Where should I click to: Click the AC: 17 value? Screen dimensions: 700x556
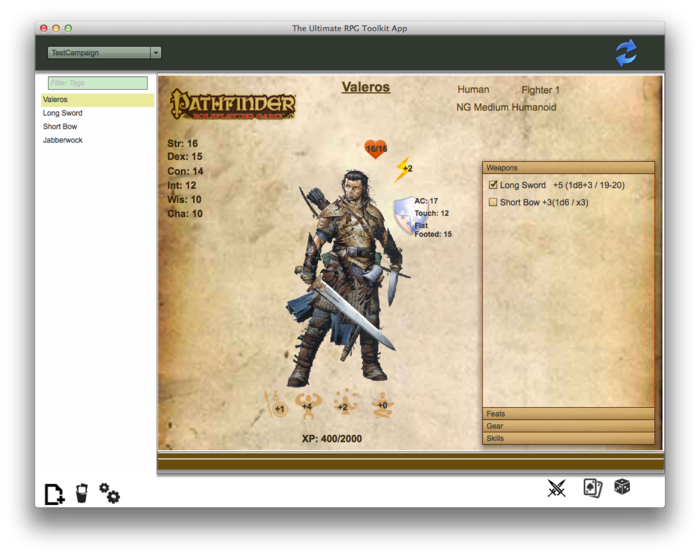click(x=426, y=201)
